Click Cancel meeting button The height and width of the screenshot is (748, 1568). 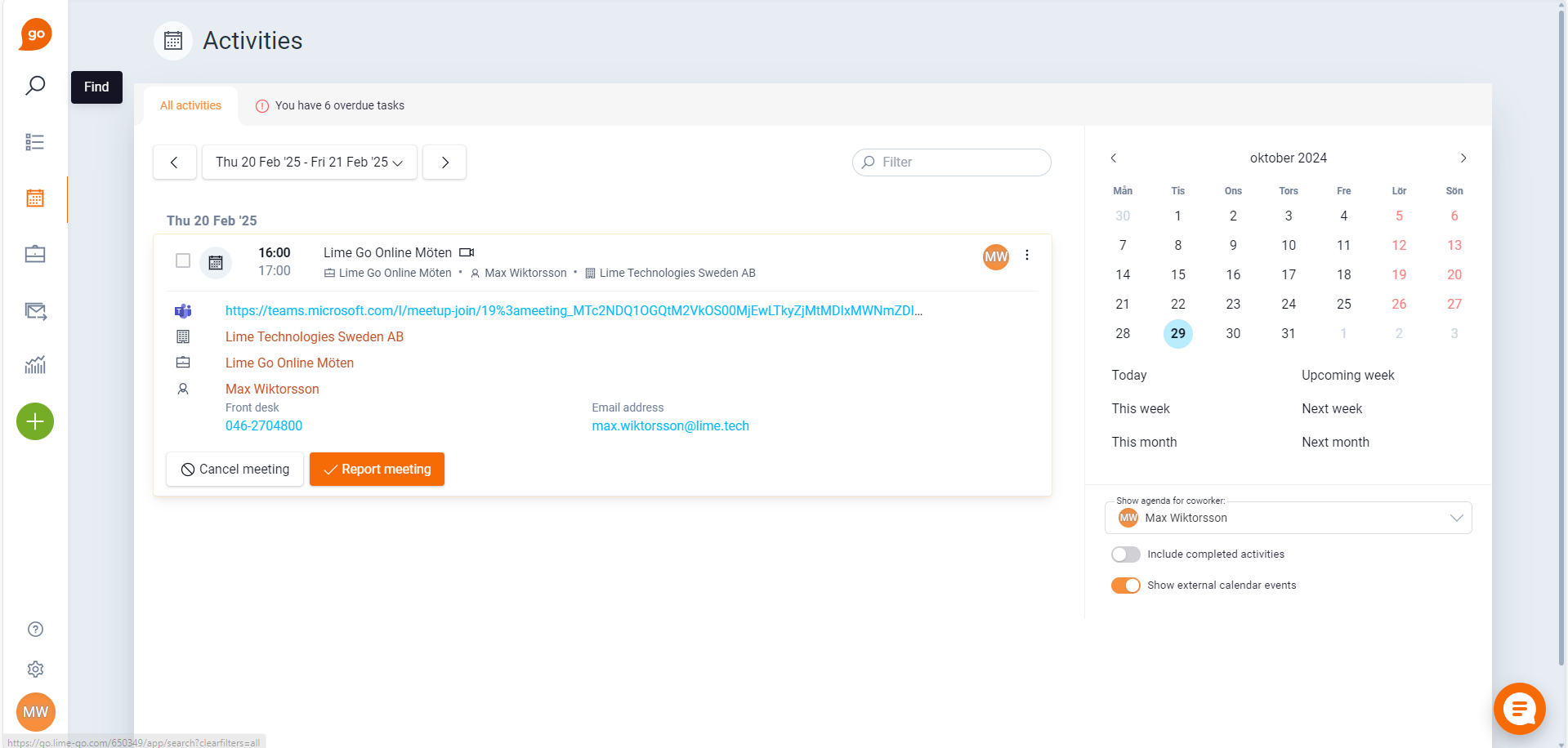(x=235, y=469)
